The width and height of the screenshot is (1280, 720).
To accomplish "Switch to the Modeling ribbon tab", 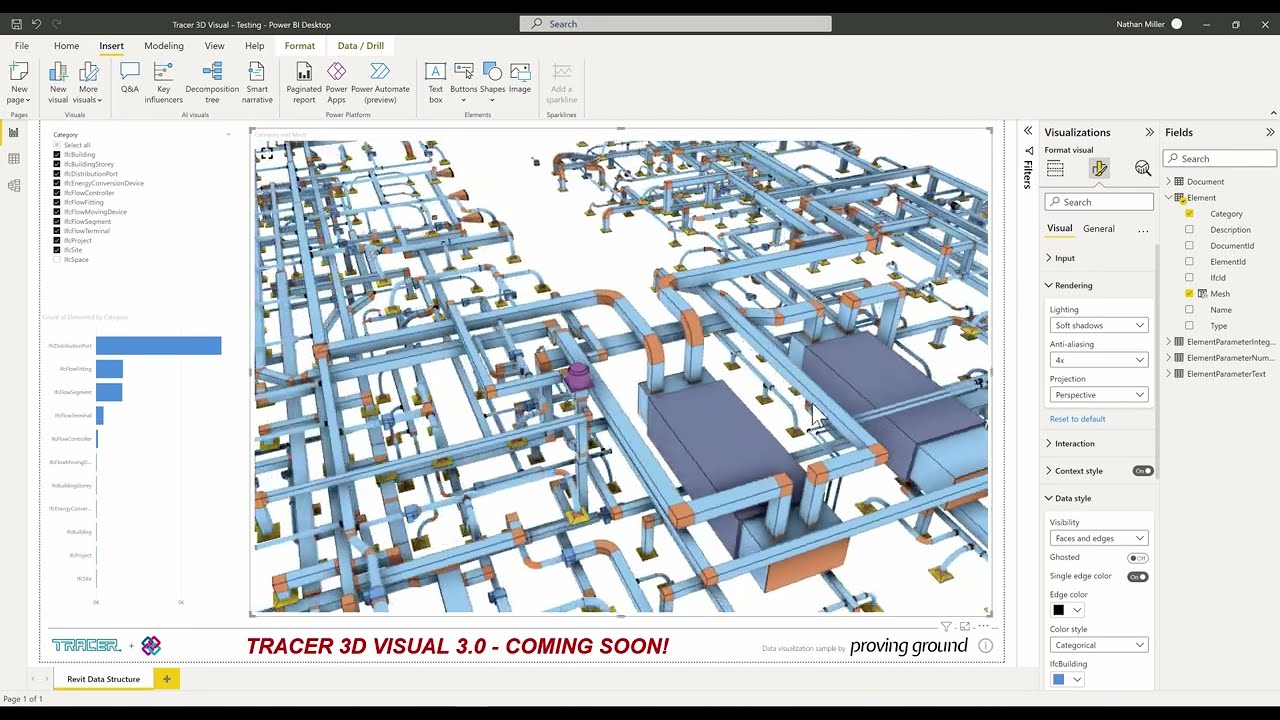I will [164, 46].
